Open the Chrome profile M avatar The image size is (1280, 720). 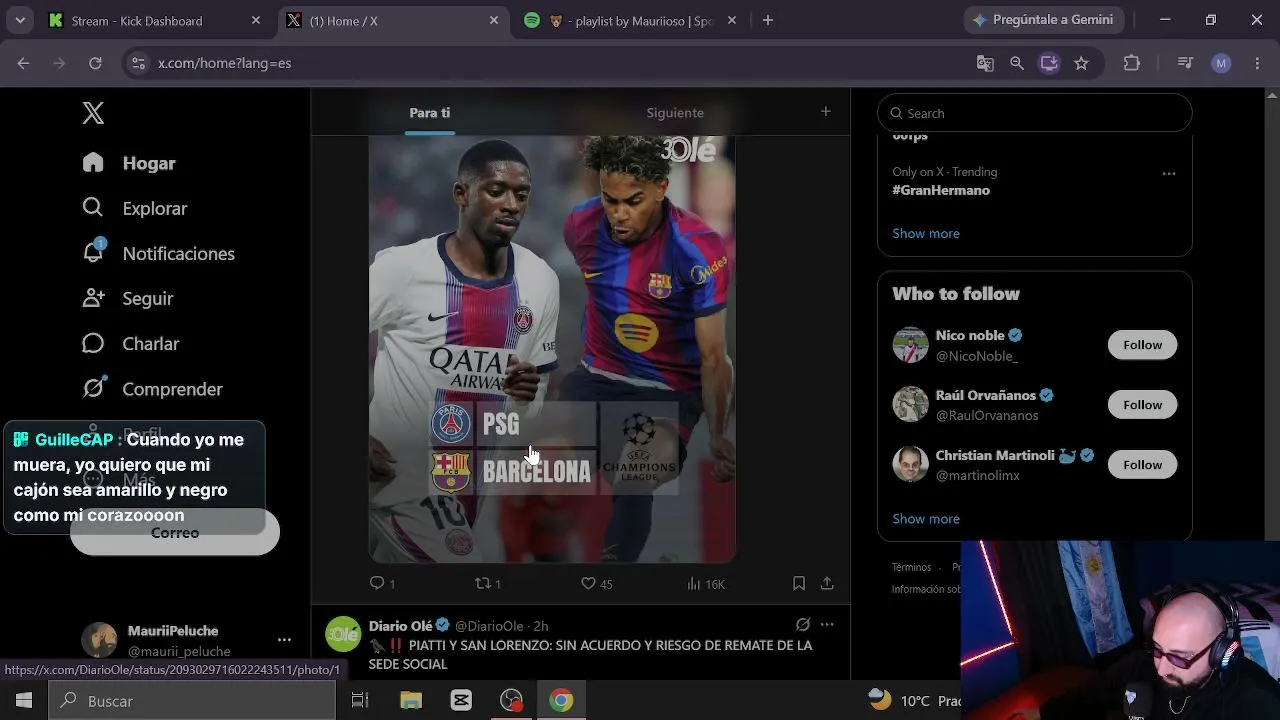(x=1221, y=63)
